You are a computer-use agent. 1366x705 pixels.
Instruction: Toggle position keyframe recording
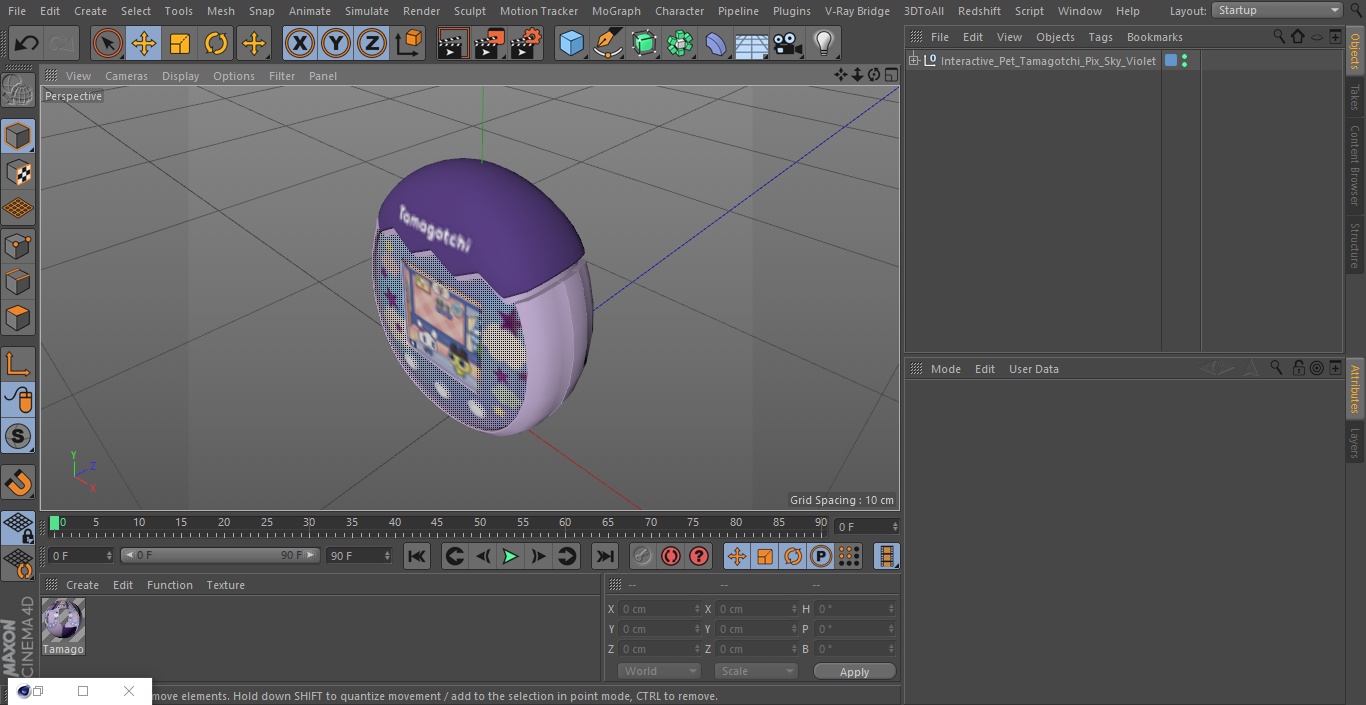click(x=737, y=556)
